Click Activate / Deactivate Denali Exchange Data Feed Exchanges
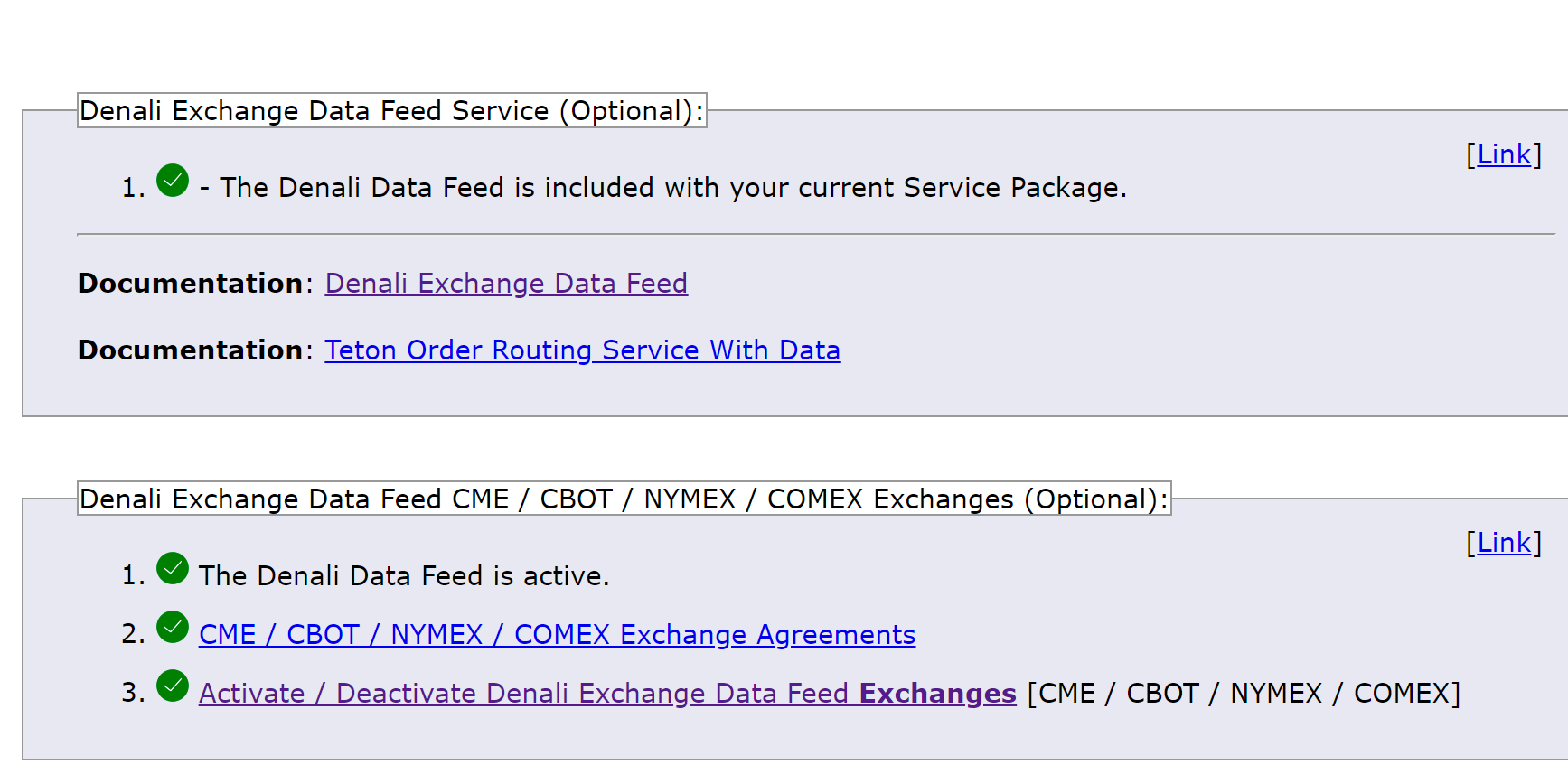This screenshot has width=1568, height=765. (607, 694)
